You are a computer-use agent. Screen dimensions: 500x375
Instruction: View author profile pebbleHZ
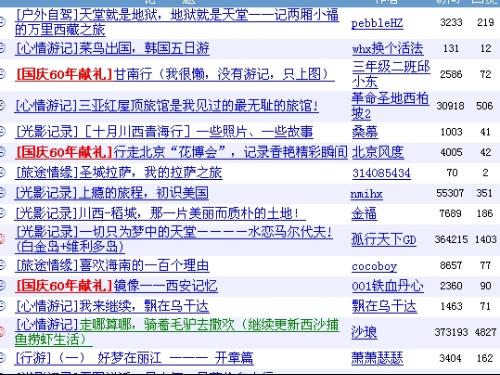point(377,23)
